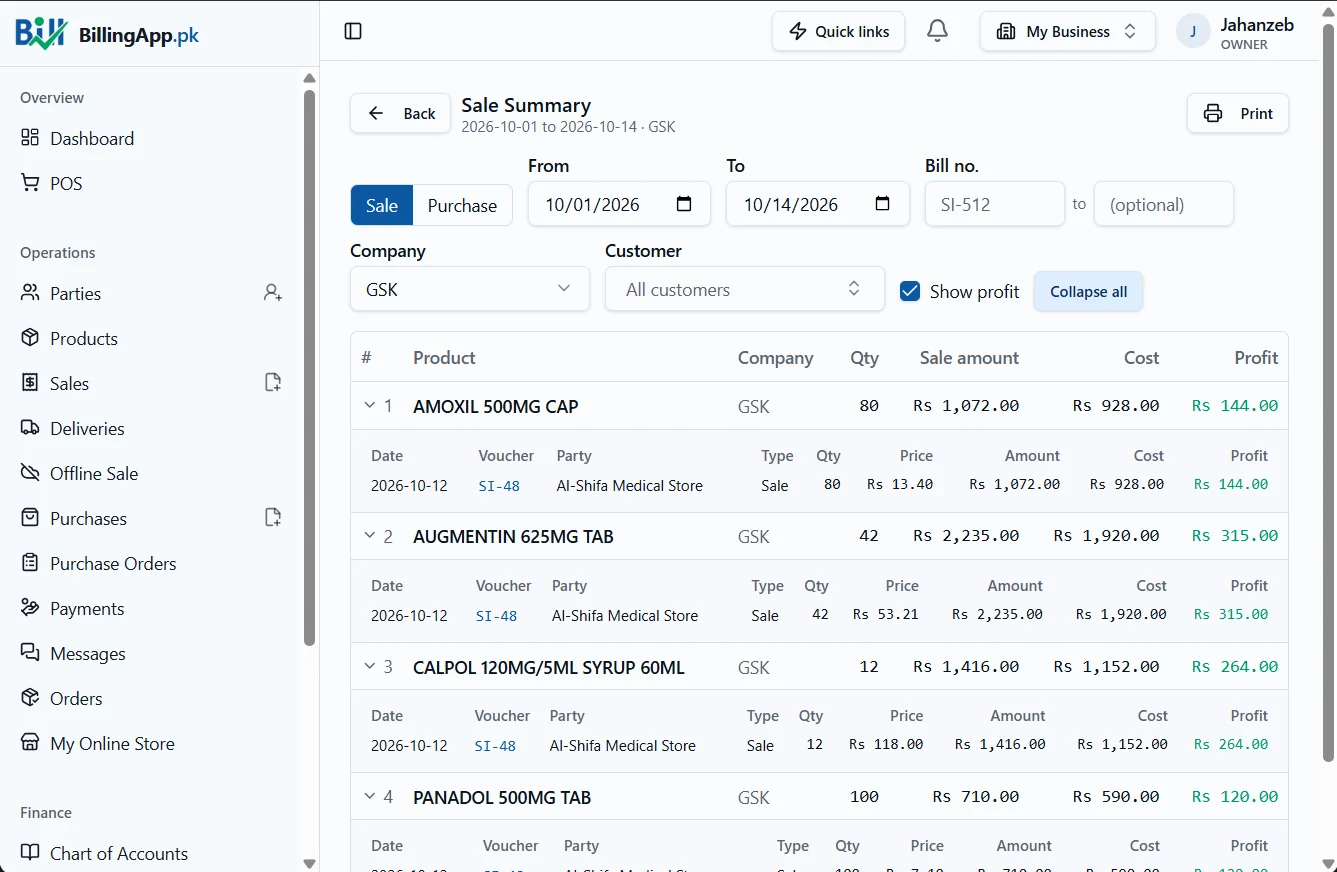Disable the Show profit checkbox
Viewport: 1337px width, 872px height.
[910, 291]
